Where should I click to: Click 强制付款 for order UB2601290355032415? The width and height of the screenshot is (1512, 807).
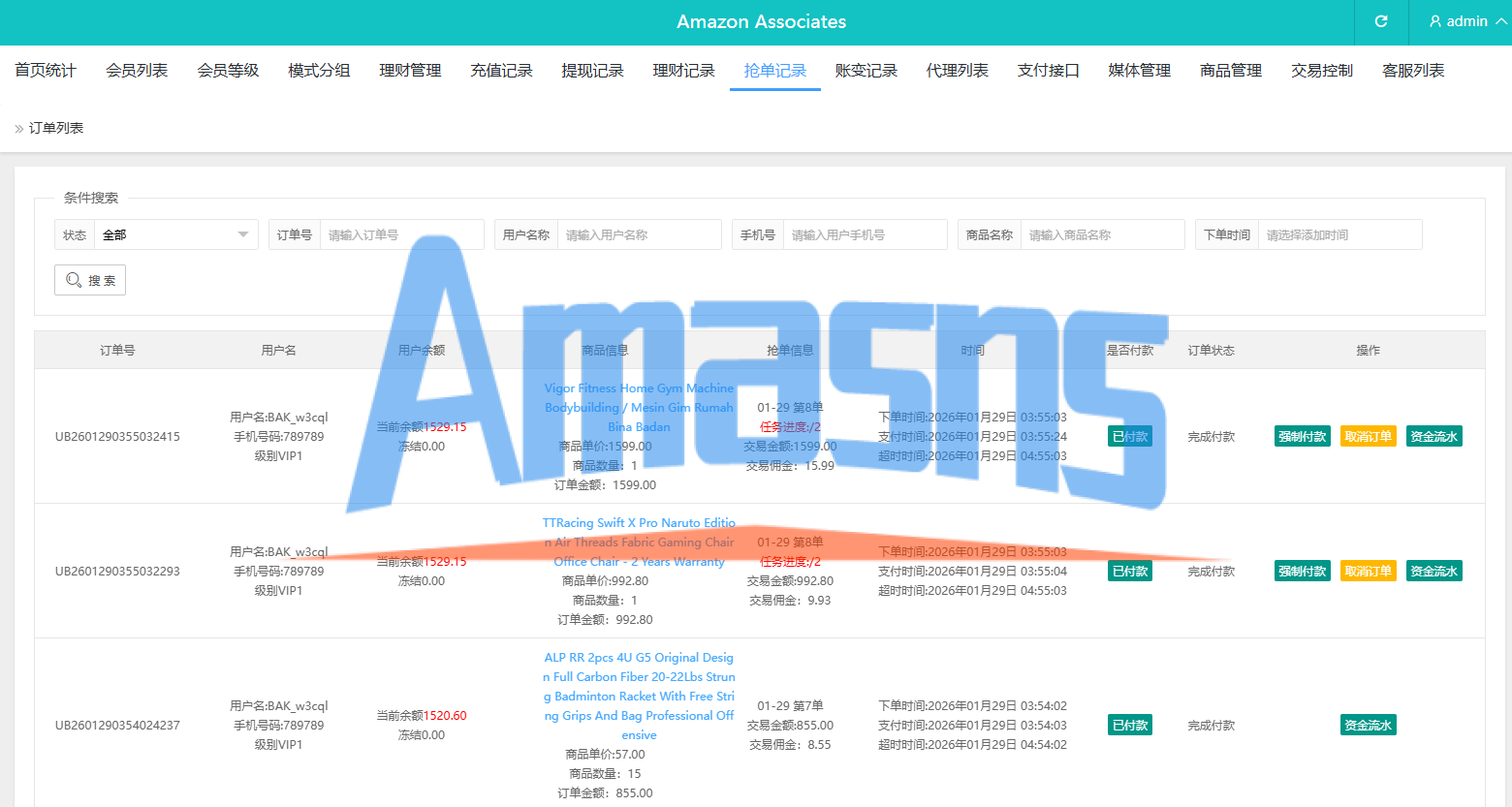pyautogui.click(x=1303, y=436)
